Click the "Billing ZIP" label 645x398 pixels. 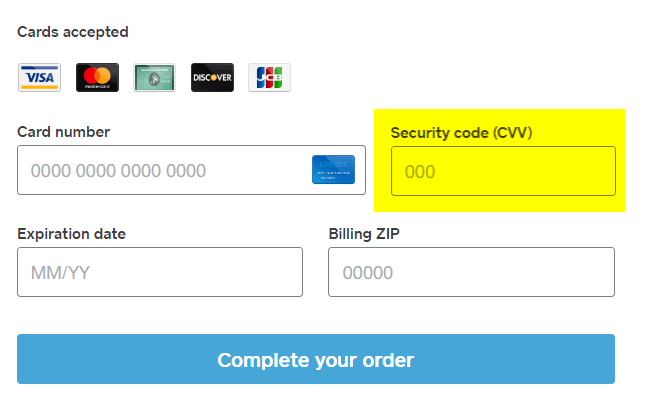tap(364, 234)
